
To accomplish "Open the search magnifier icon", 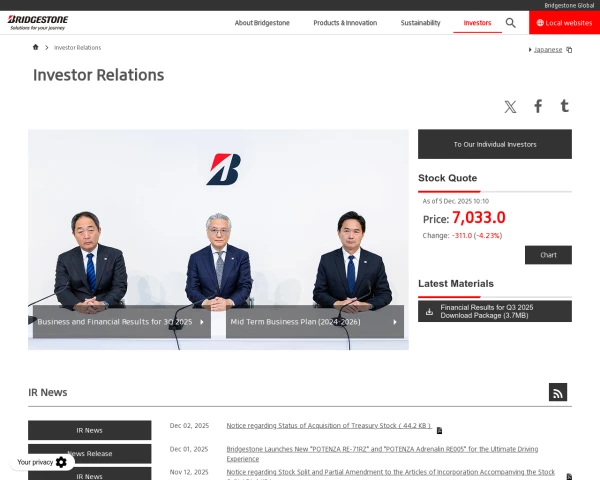I will (x=510, y=23).
